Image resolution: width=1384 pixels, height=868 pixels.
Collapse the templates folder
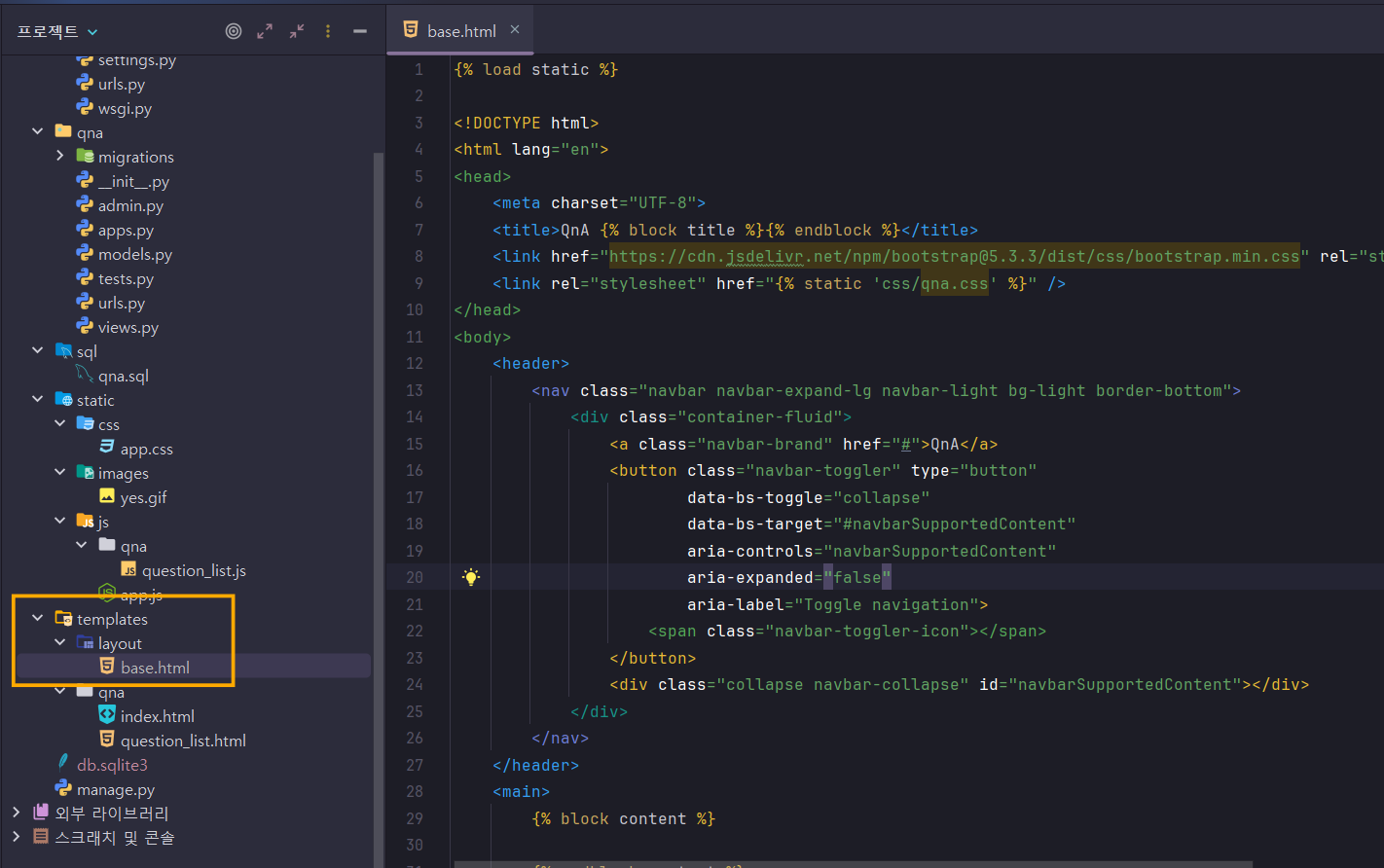tap(38, 618)
